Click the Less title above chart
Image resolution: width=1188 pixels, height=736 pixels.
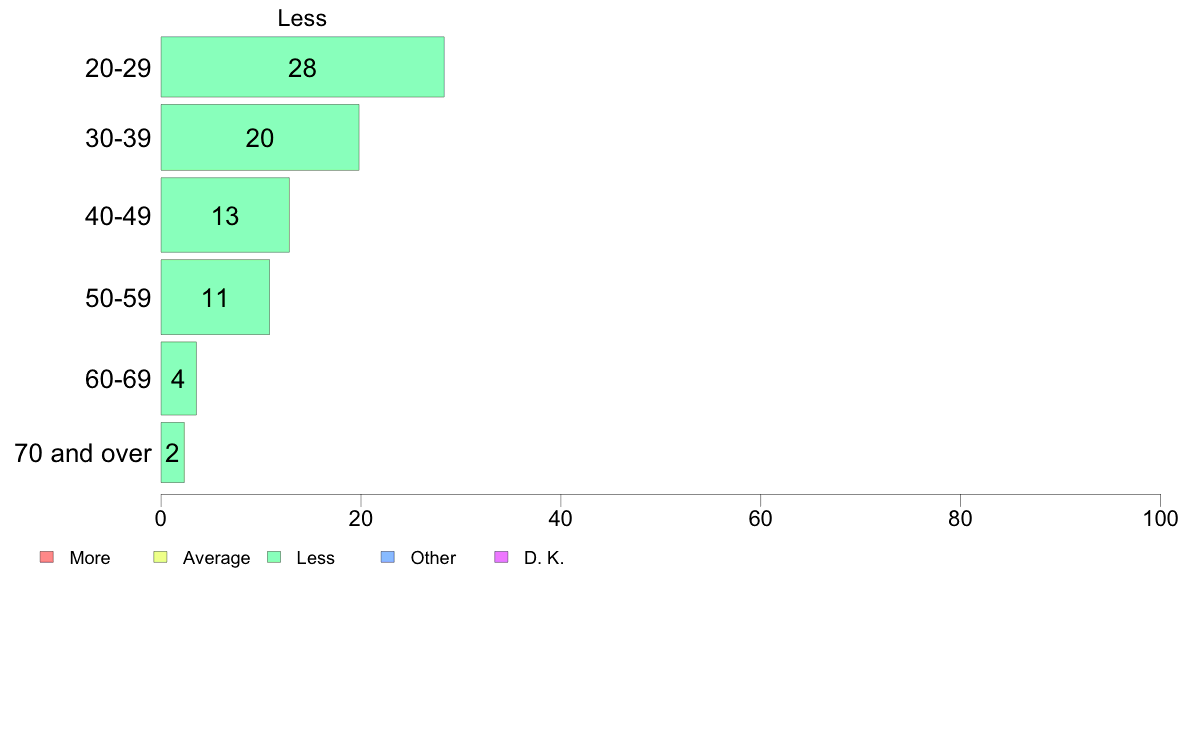point(302,18)
